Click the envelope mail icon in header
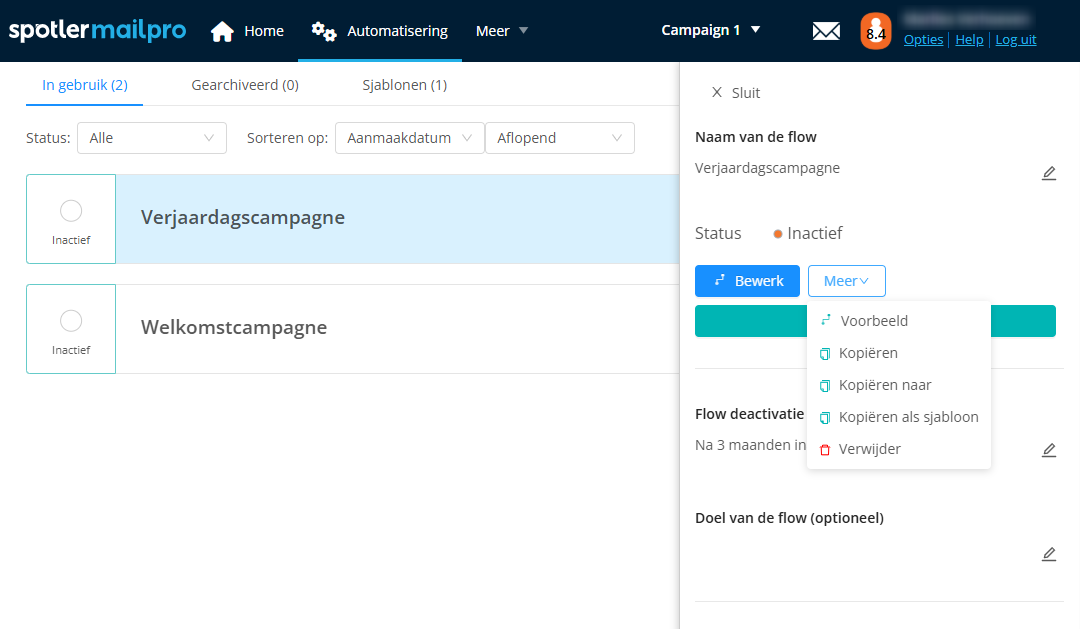Screen dimensions: 1080x629 point(826,31)
